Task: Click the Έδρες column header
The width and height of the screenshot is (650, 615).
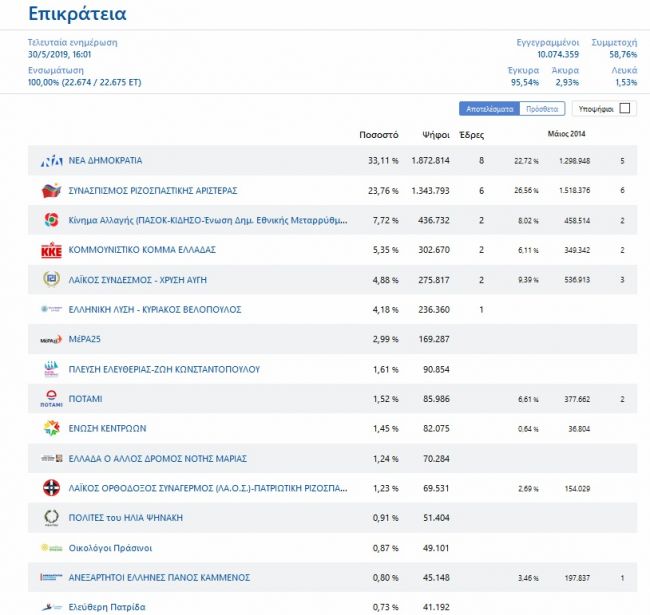Action: (471, 134)
